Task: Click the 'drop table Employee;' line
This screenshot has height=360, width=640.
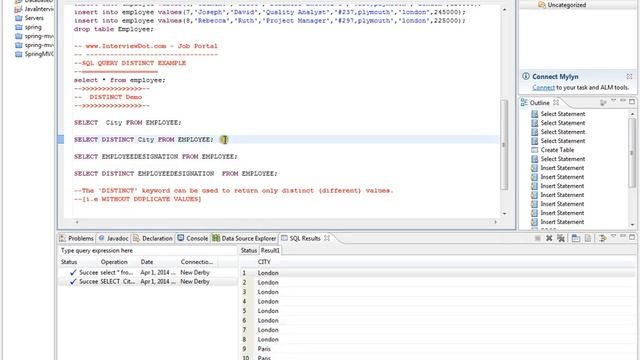Action: click(113, 29)
